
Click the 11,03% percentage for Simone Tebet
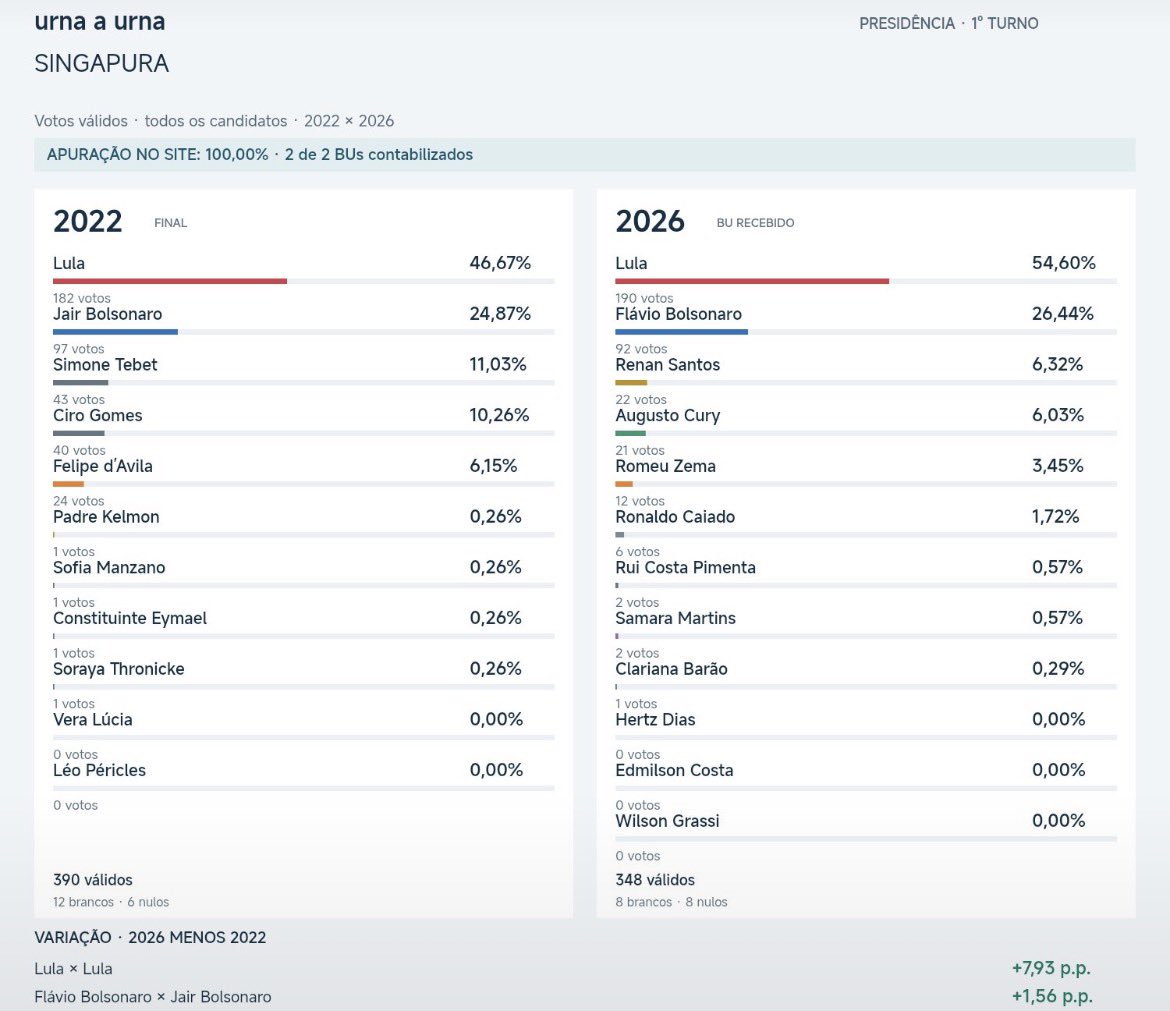(498, 365)
